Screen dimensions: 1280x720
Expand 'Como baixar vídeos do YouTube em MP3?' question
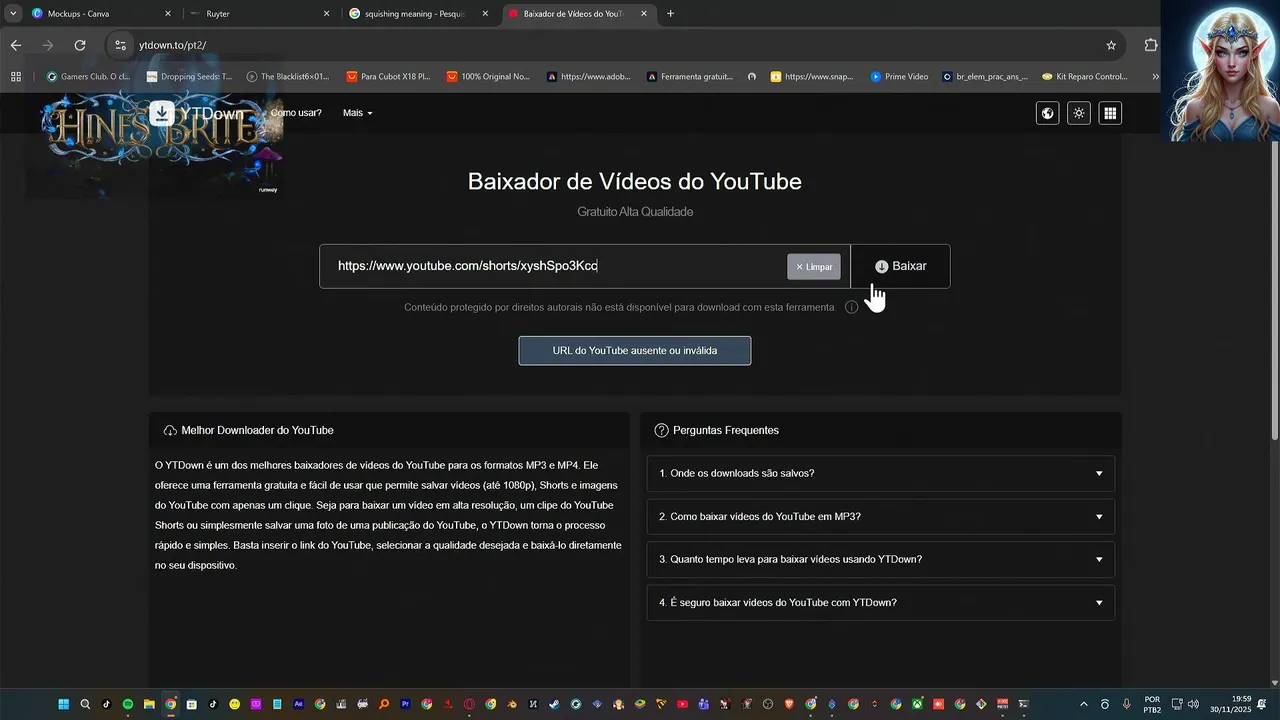pos(880,516)
